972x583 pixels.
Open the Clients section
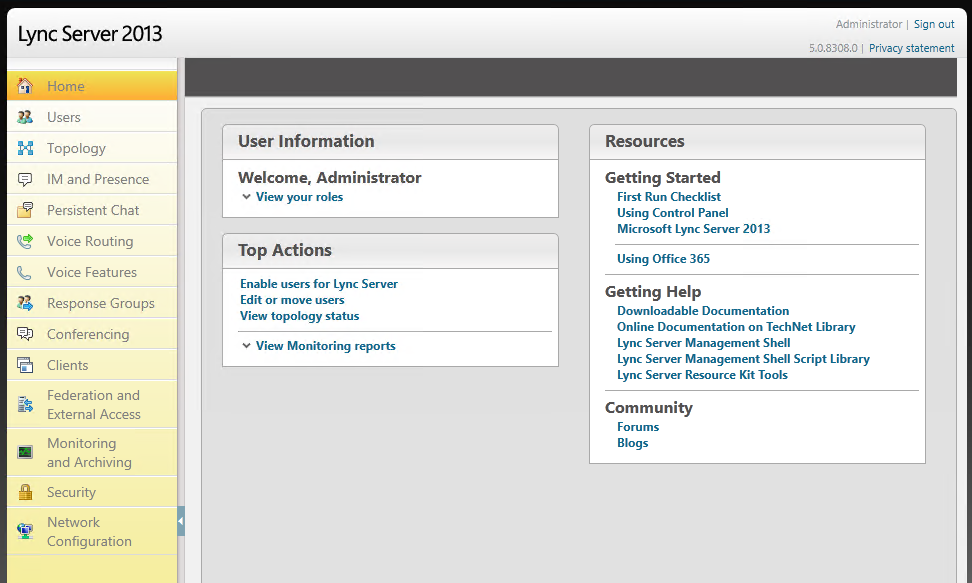[x=92, y=365]
